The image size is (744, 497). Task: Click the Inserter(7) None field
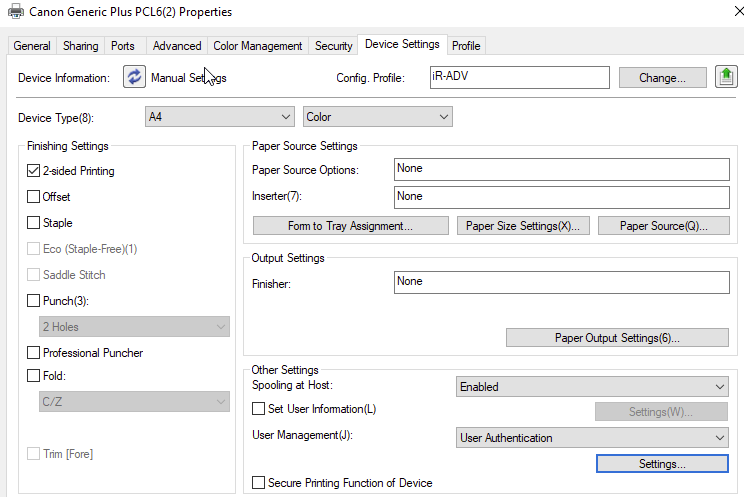pos(562,197)
